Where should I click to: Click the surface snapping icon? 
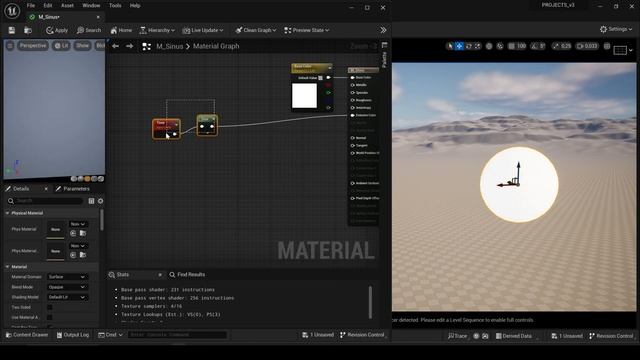coord(500,46)
